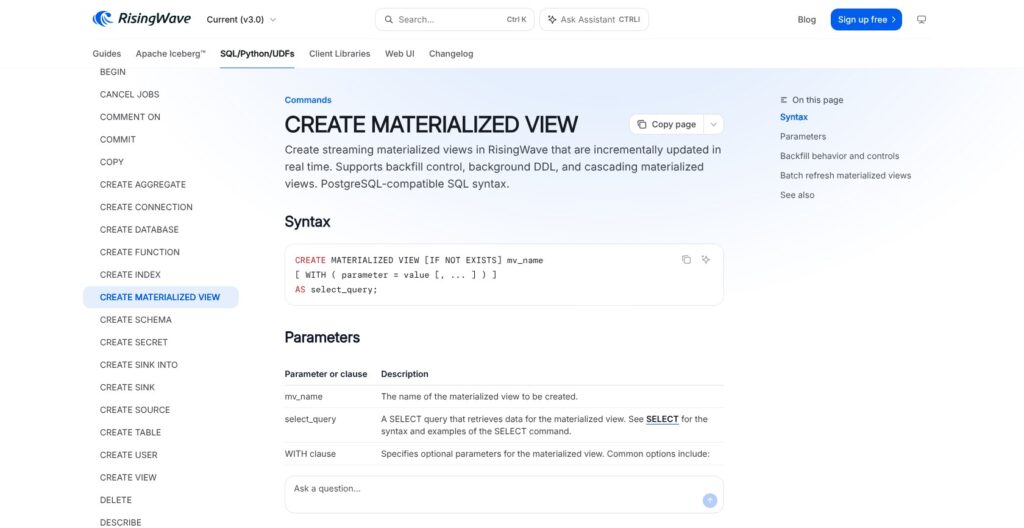Open the Current (v3.0) version dropdown
The image size is (1024, 528).
(241, 20)
